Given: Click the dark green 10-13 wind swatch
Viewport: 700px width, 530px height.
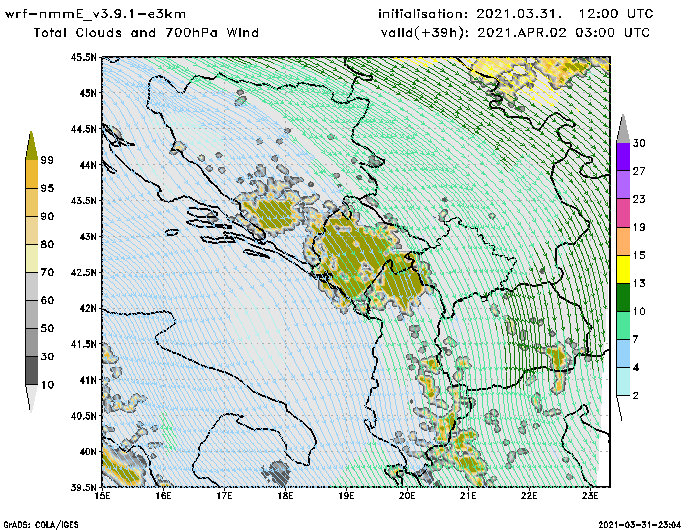Looking at the screenshot, I should [623, 297].
